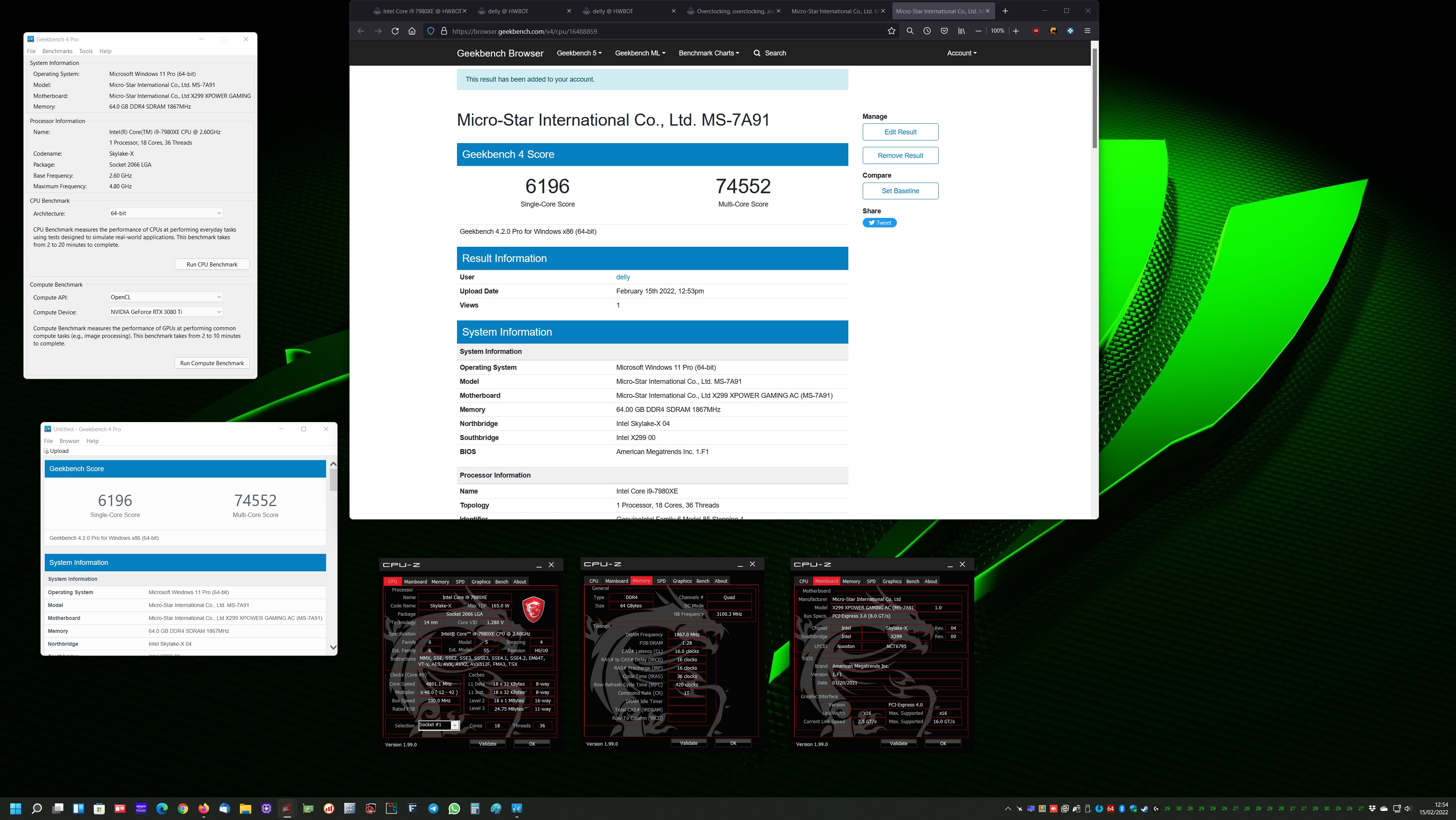Image resolution: width=1456 pixels, height=820 pixels.
Task: Open Telegram from taskbar
Action: [x=433, y=809]
